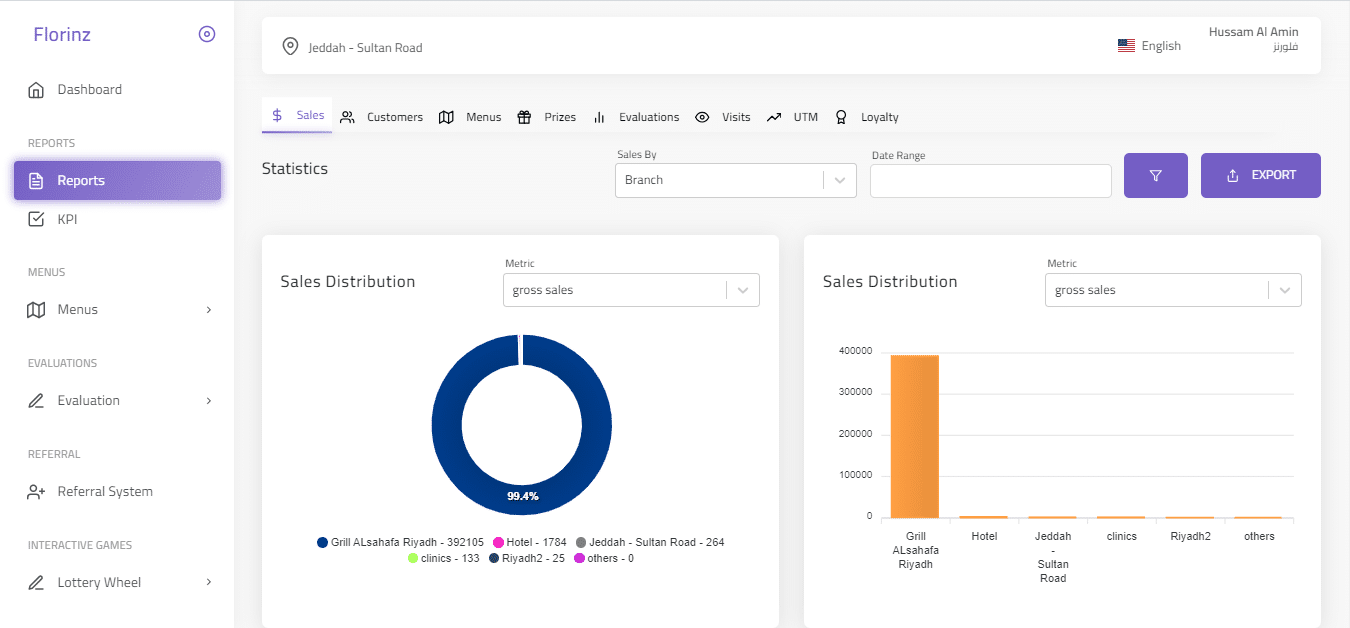Open Metric dropdown on donut chart card
This screenshot has height=628, width=1350.
630,290
